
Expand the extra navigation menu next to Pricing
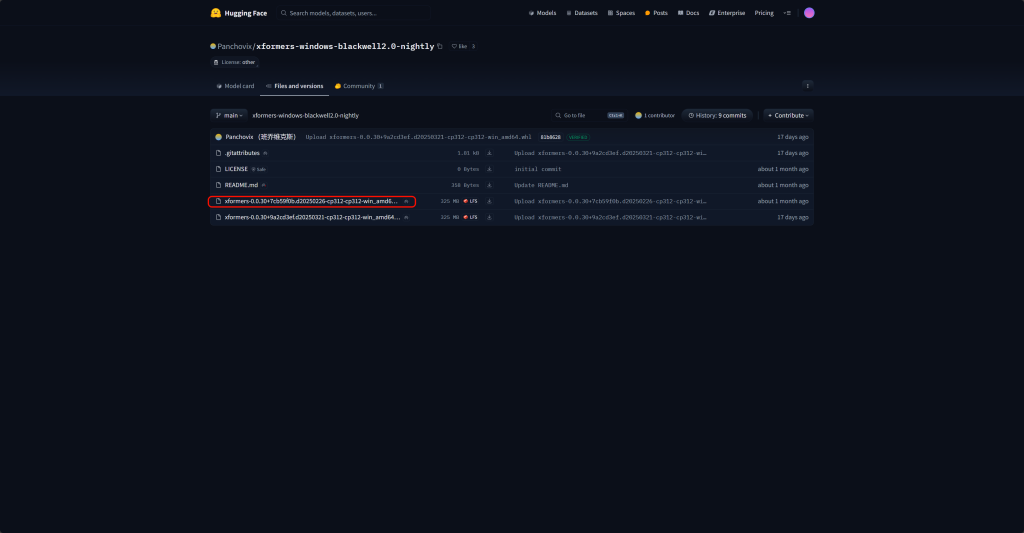coord(787,13)
